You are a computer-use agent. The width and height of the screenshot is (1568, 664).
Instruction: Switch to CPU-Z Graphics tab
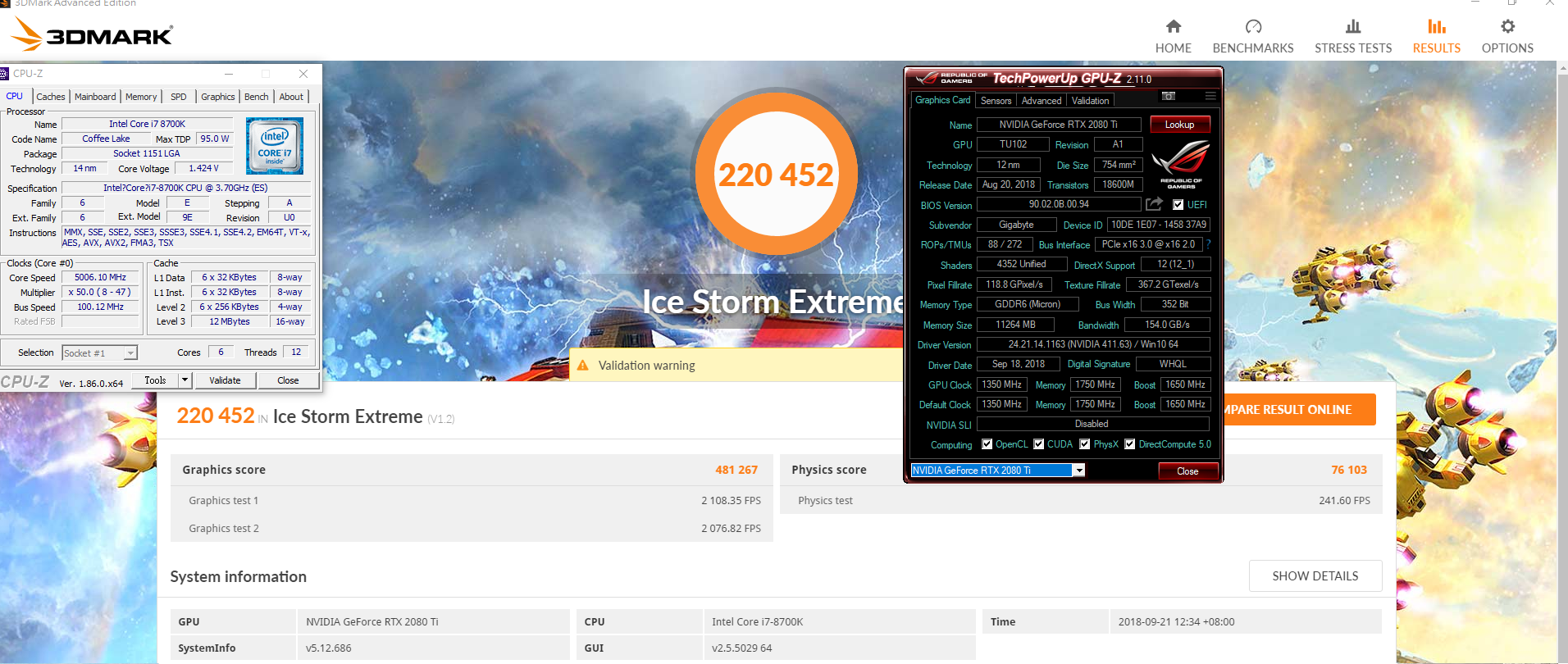point(218,97)
